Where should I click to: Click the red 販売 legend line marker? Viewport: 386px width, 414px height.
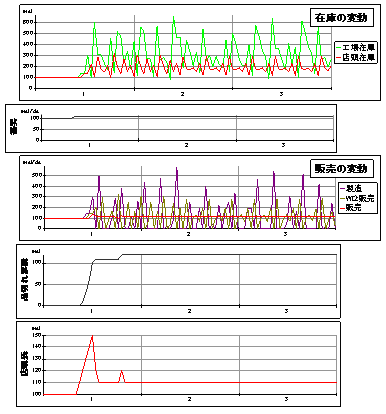pos(342,208)
